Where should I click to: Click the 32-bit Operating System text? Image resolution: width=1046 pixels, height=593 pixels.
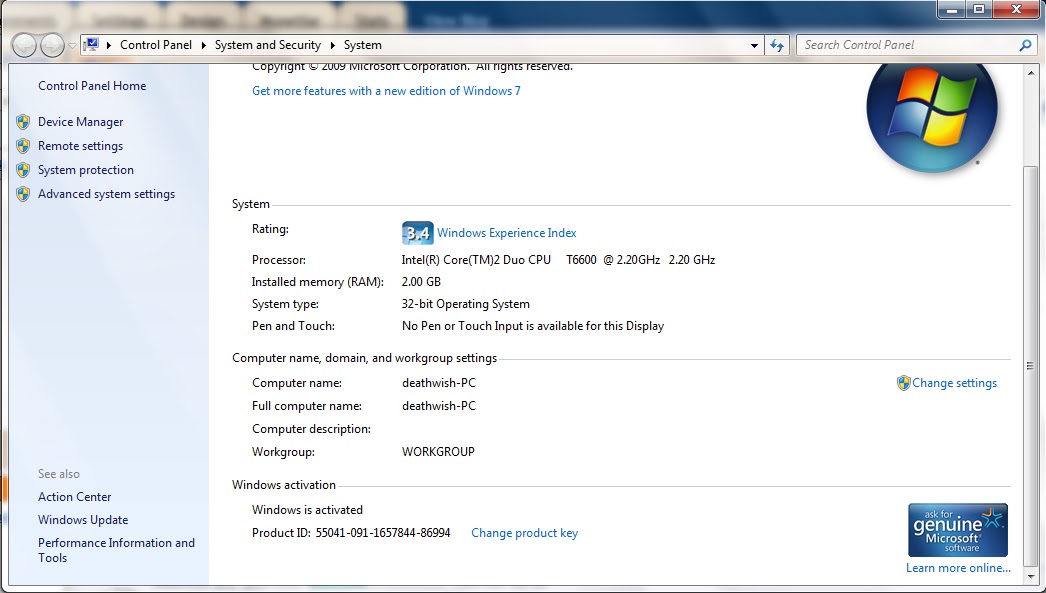466,304
